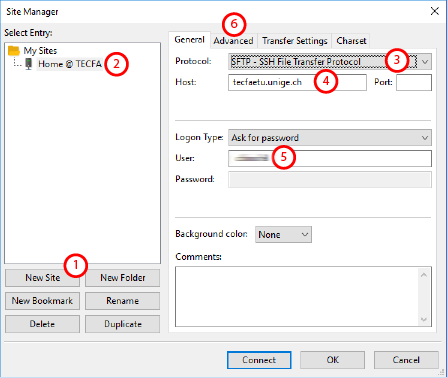Image resolution: width=447 pixels, height=378 pixels.
Task: Click the Duplicate button
Action: [x=122, y=324]
